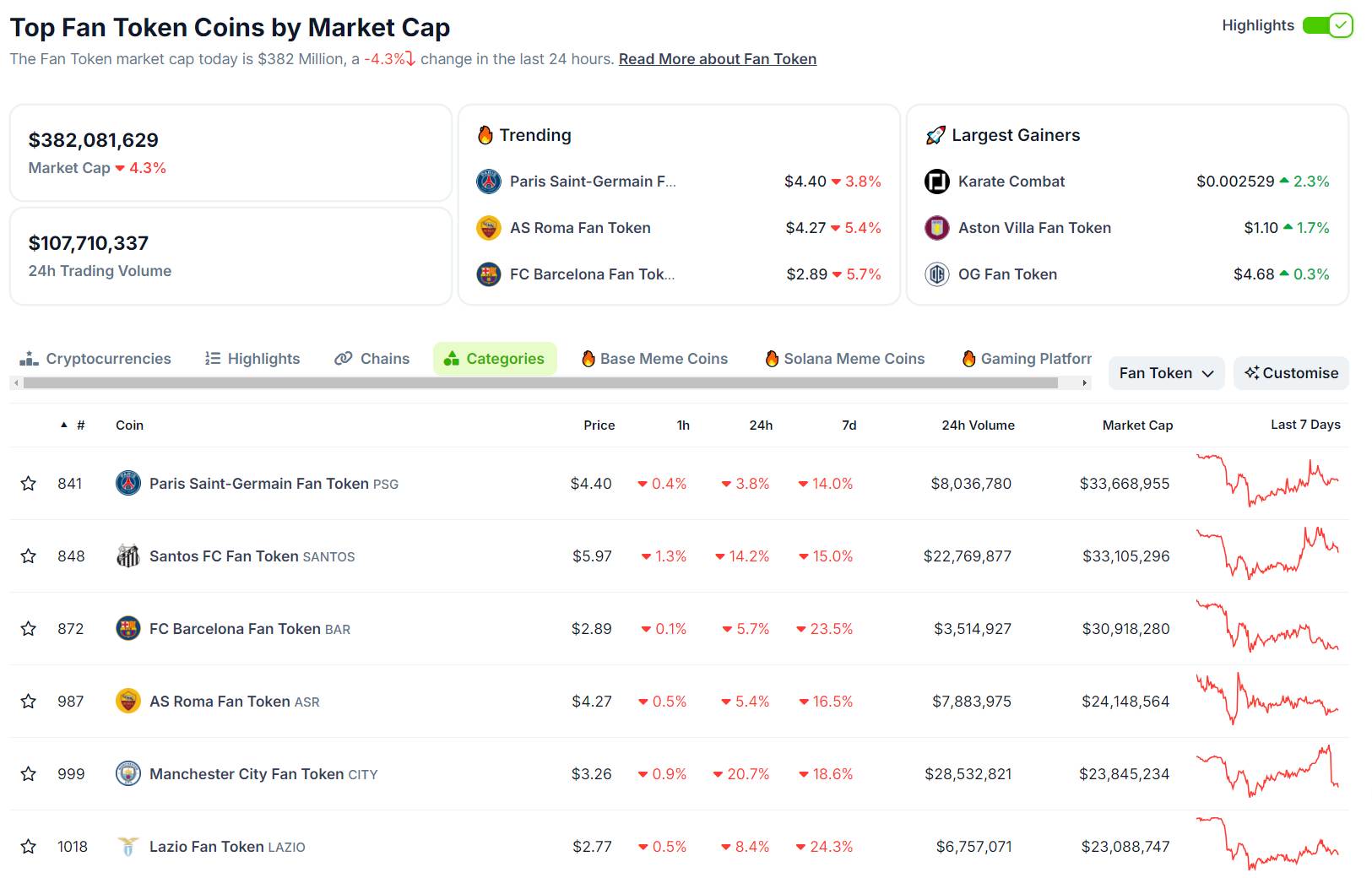Click the horizontal tab scrollbar thumb
Viewport: 1372px width, 878px height.
[x=540, y=383]
